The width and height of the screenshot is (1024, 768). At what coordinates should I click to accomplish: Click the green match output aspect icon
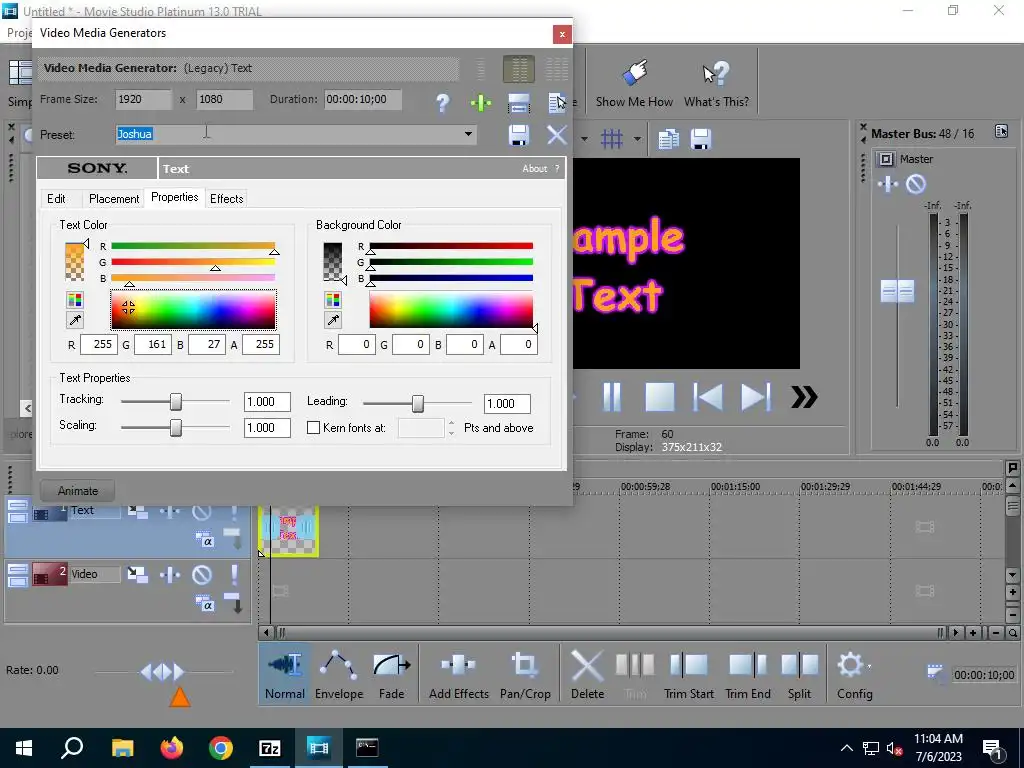[x=481, y=103]
